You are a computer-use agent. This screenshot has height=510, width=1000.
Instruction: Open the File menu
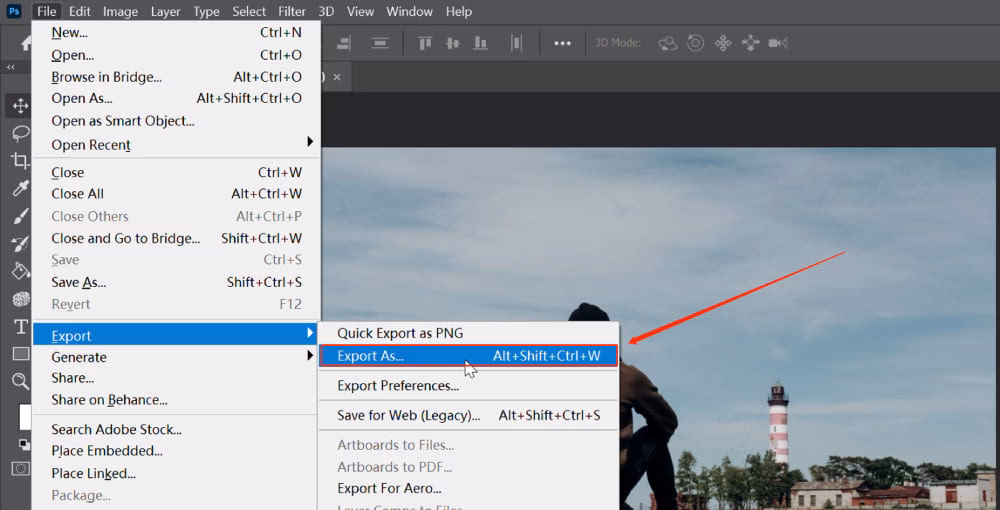[x=47, y=11]
